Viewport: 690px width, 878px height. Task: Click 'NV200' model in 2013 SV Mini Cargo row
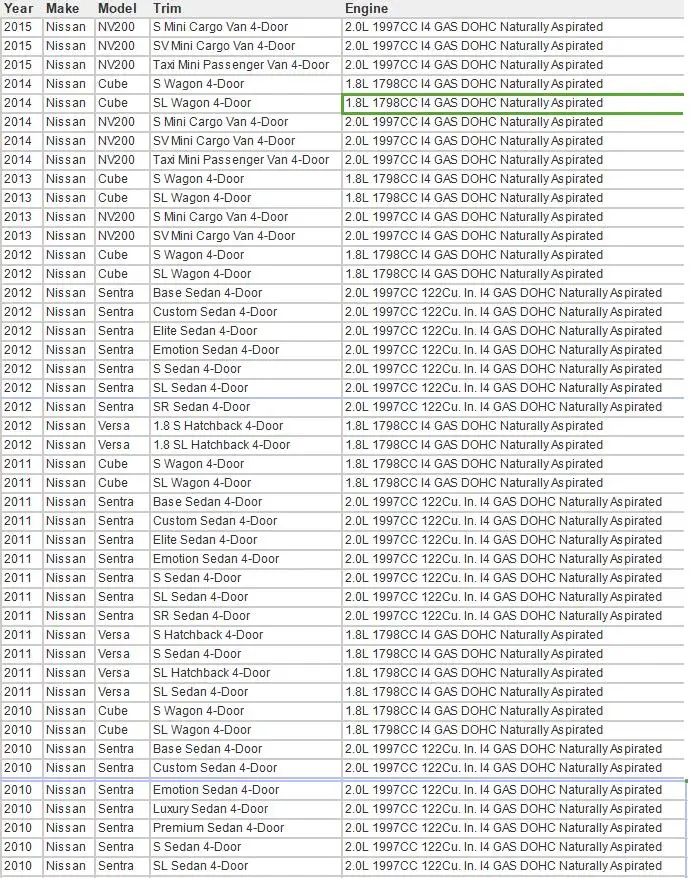[122, 236]
